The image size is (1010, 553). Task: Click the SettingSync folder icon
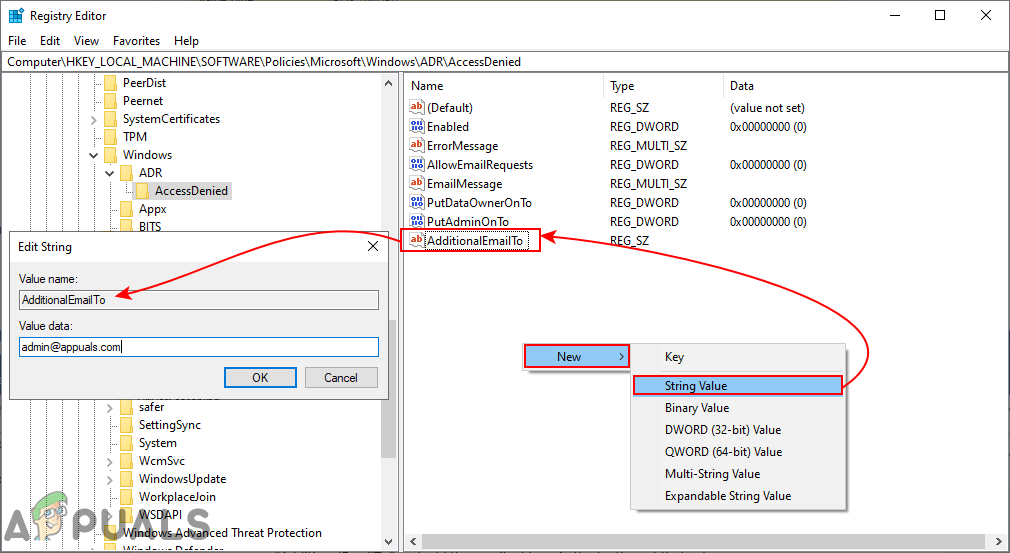point(126,425)
